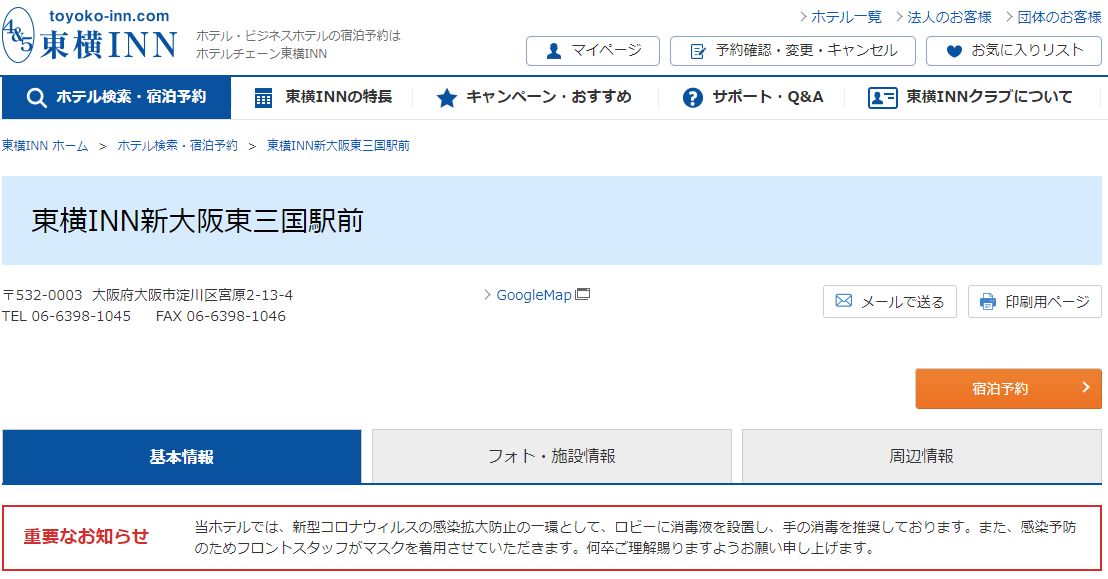Open the 東横INNの特長 menu item

[x=323, y=98]
